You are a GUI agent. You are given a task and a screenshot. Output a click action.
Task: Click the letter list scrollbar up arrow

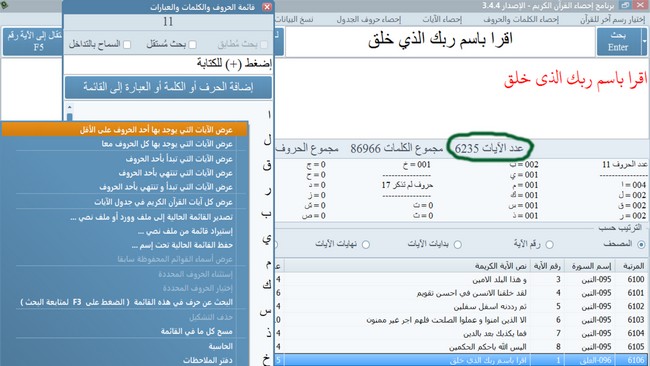point(69,107)
